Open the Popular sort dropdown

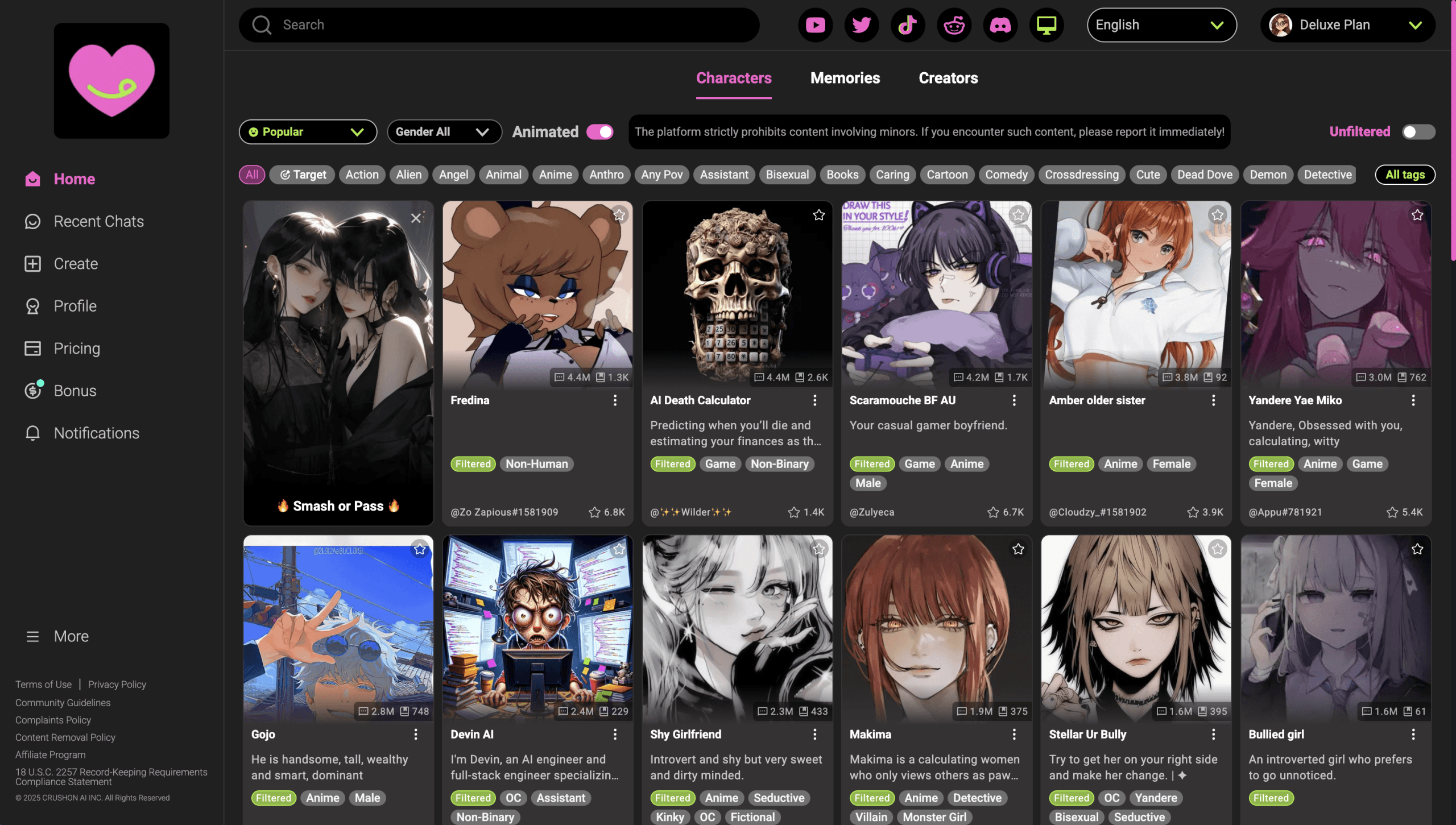pyautogui.click(x=308, y=132)
